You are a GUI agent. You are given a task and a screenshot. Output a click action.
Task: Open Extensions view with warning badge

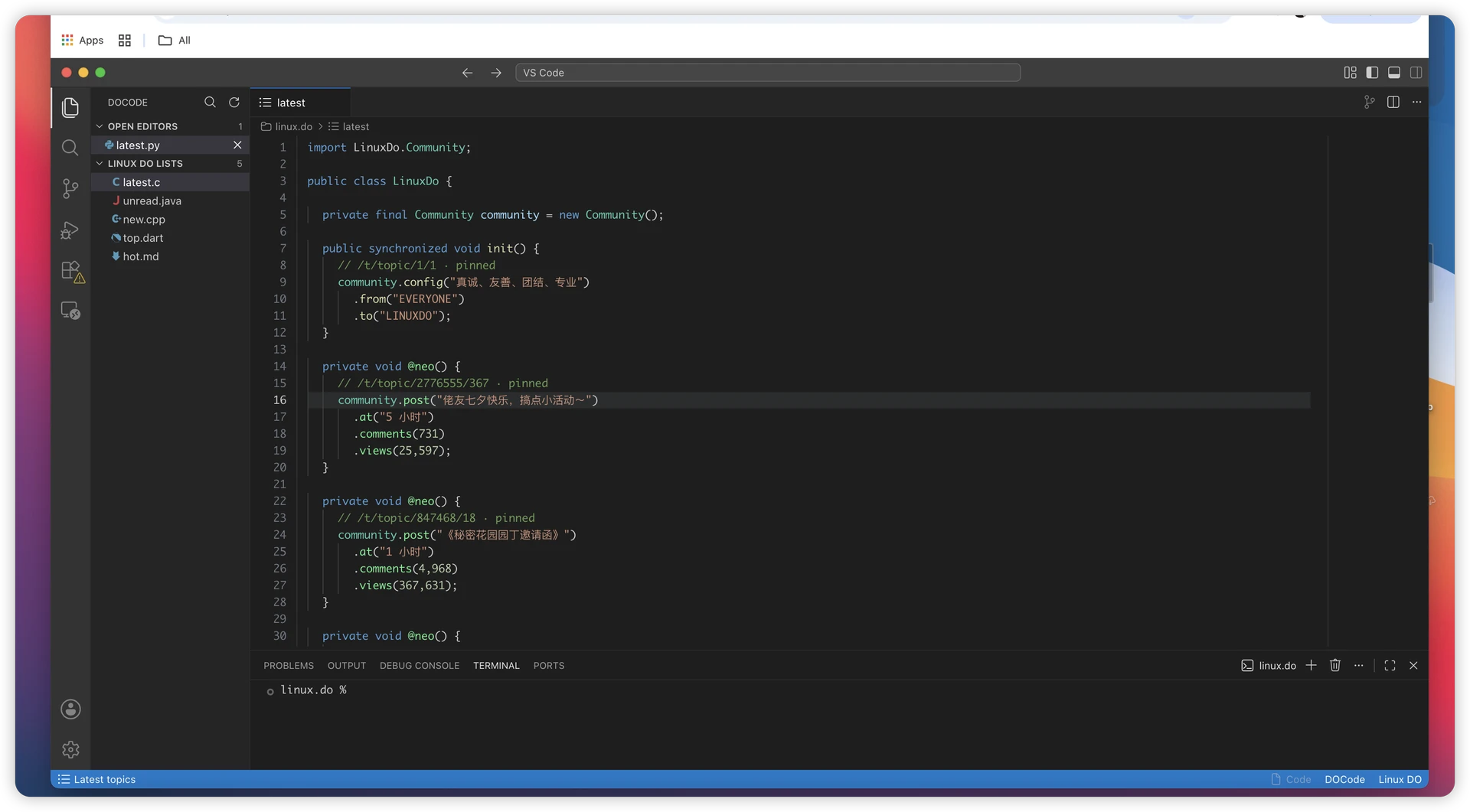(72, 271)
